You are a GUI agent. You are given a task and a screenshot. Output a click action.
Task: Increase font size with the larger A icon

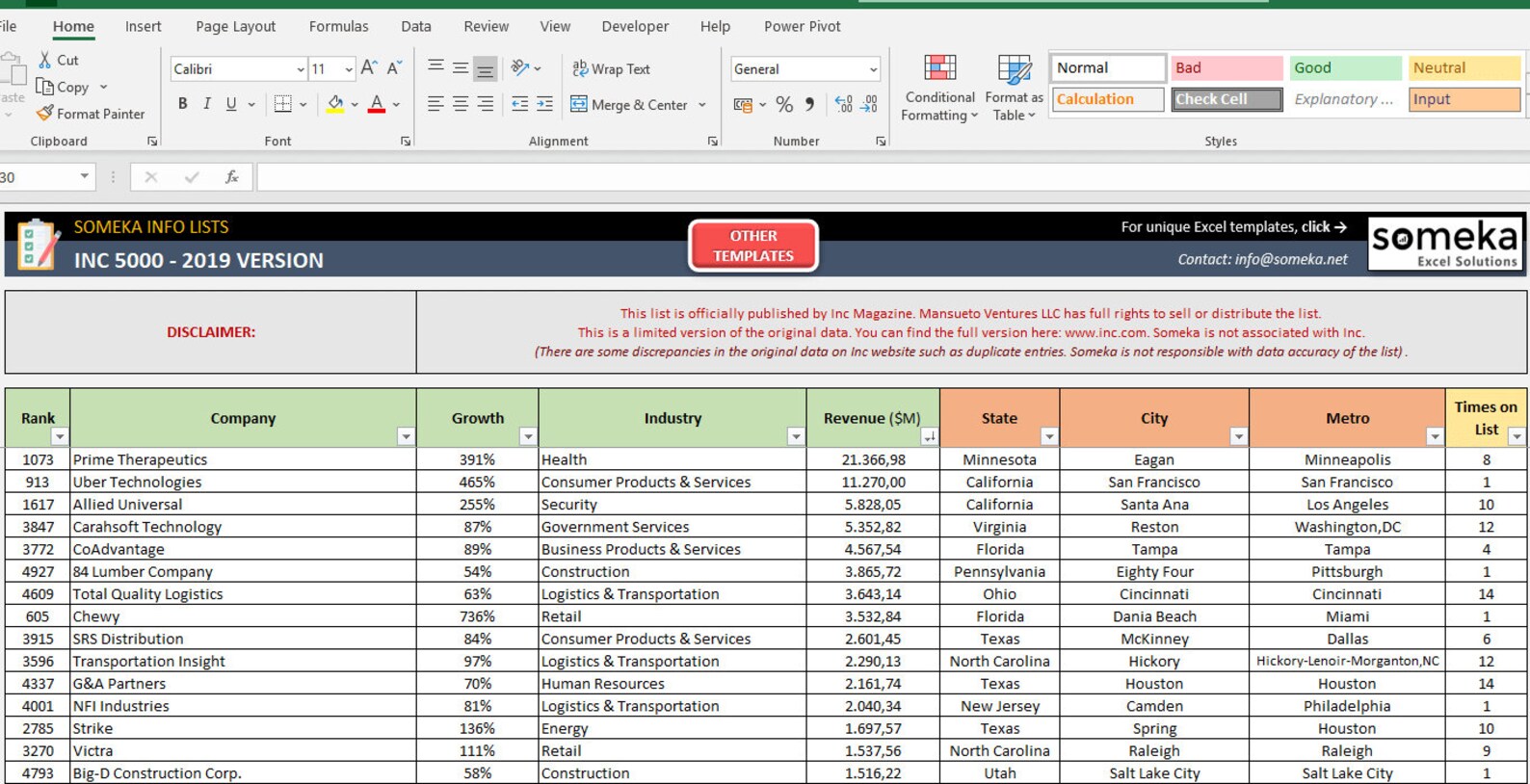[x=369, y=68]
